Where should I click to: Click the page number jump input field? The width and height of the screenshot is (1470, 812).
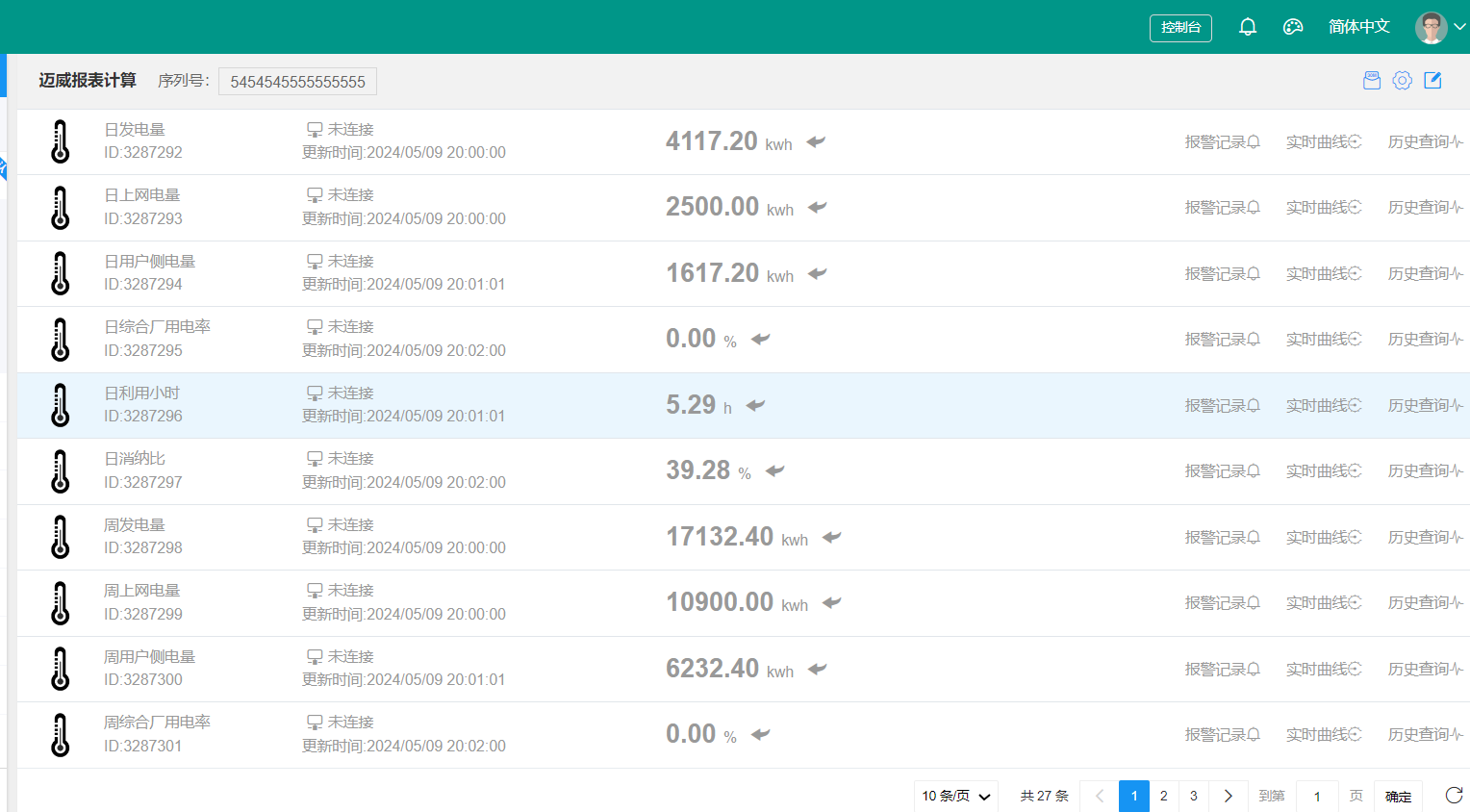tap(1317, 796)
